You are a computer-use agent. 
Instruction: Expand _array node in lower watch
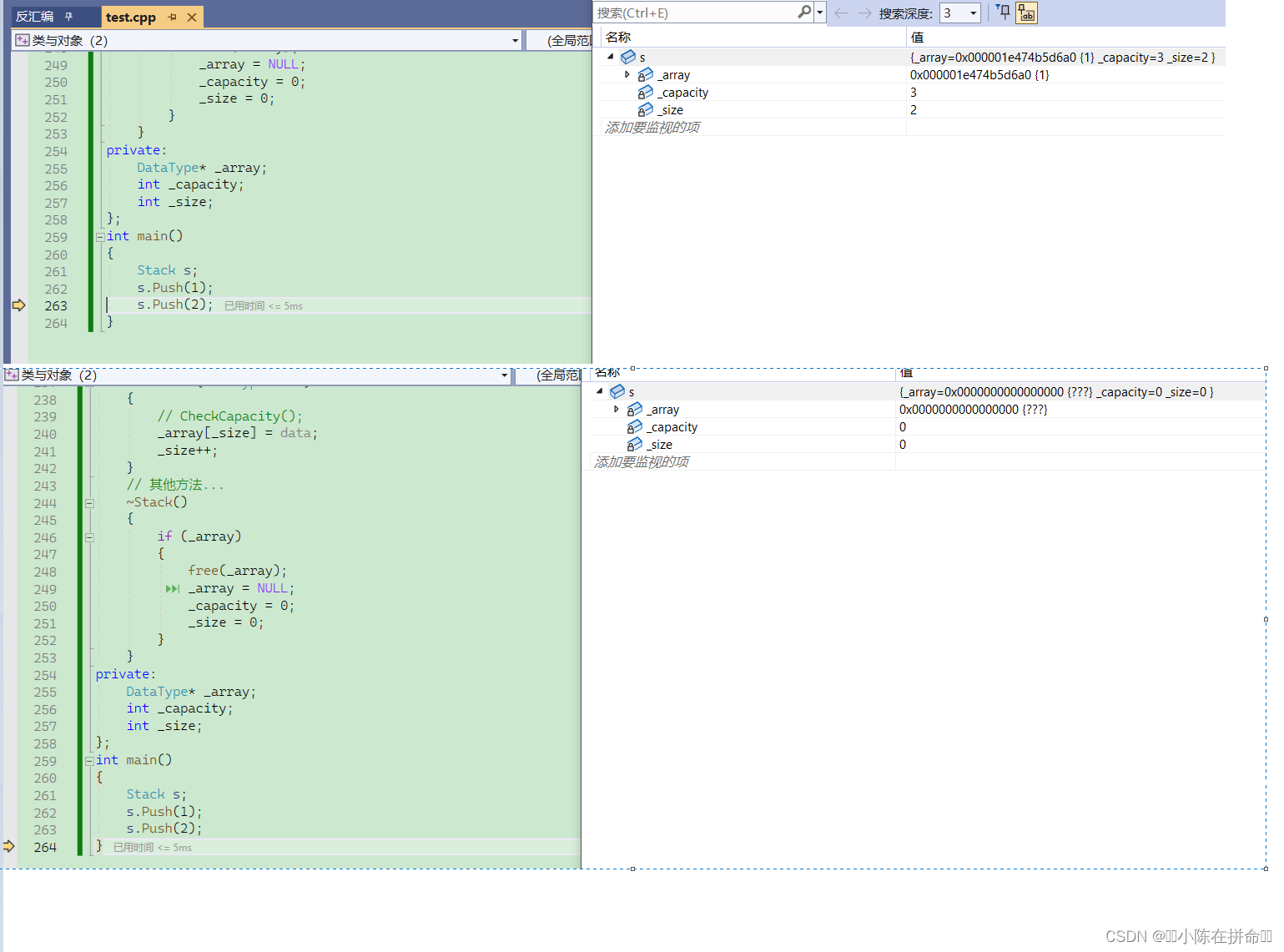click(x=617, y=409)
